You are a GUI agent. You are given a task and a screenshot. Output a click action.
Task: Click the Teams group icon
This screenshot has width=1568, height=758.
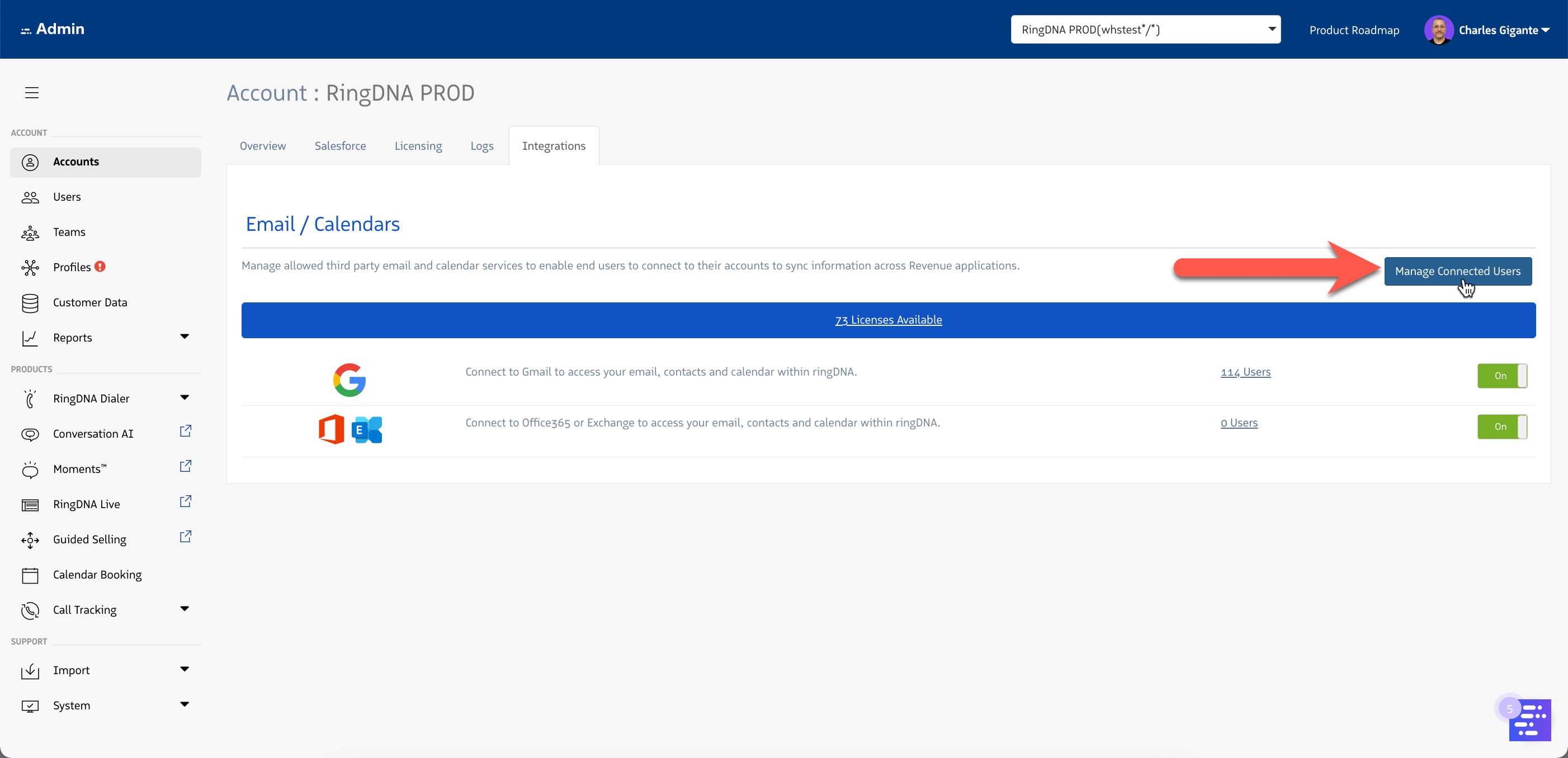tap(30, 233)
